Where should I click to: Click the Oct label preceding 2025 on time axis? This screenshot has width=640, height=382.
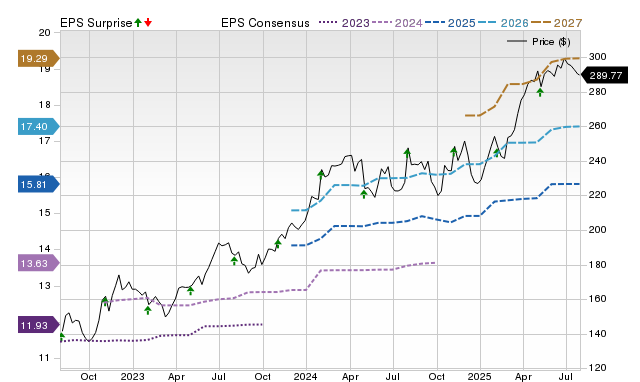pyautogui.click(x=436, y=376)
